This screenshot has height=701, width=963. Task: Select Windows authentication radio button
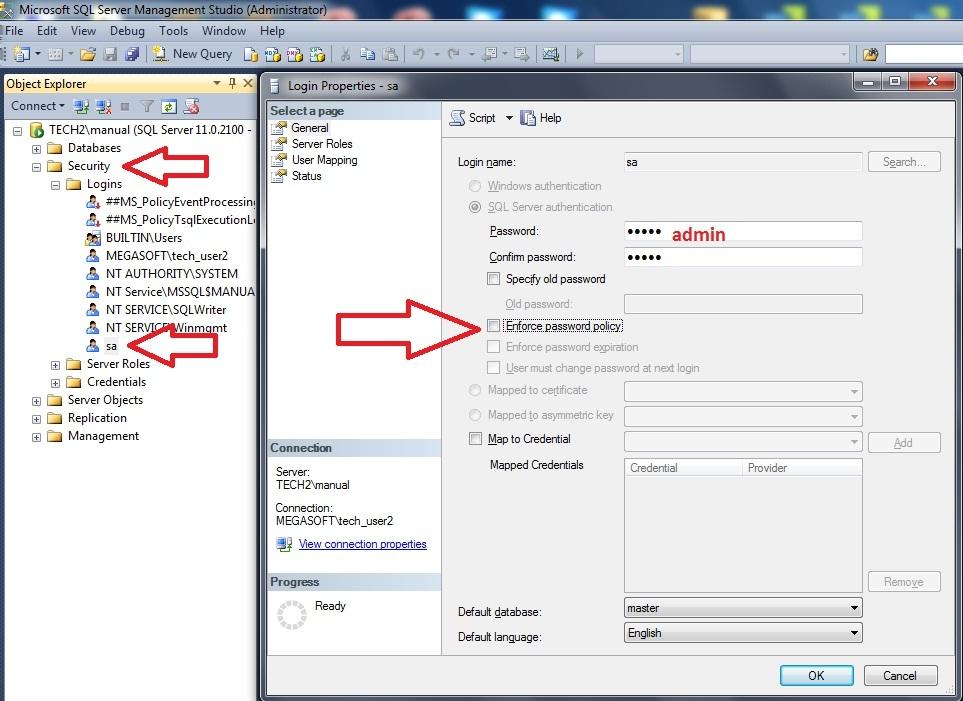(475, 186)
